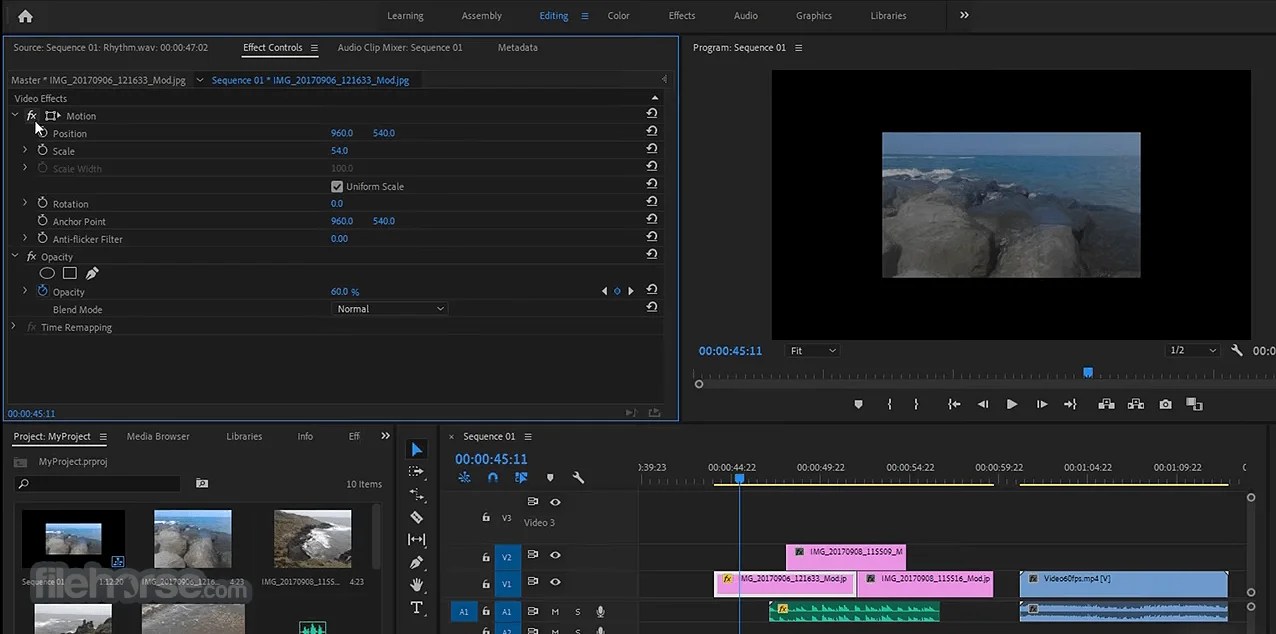Select the Type tool

[417, 608]
